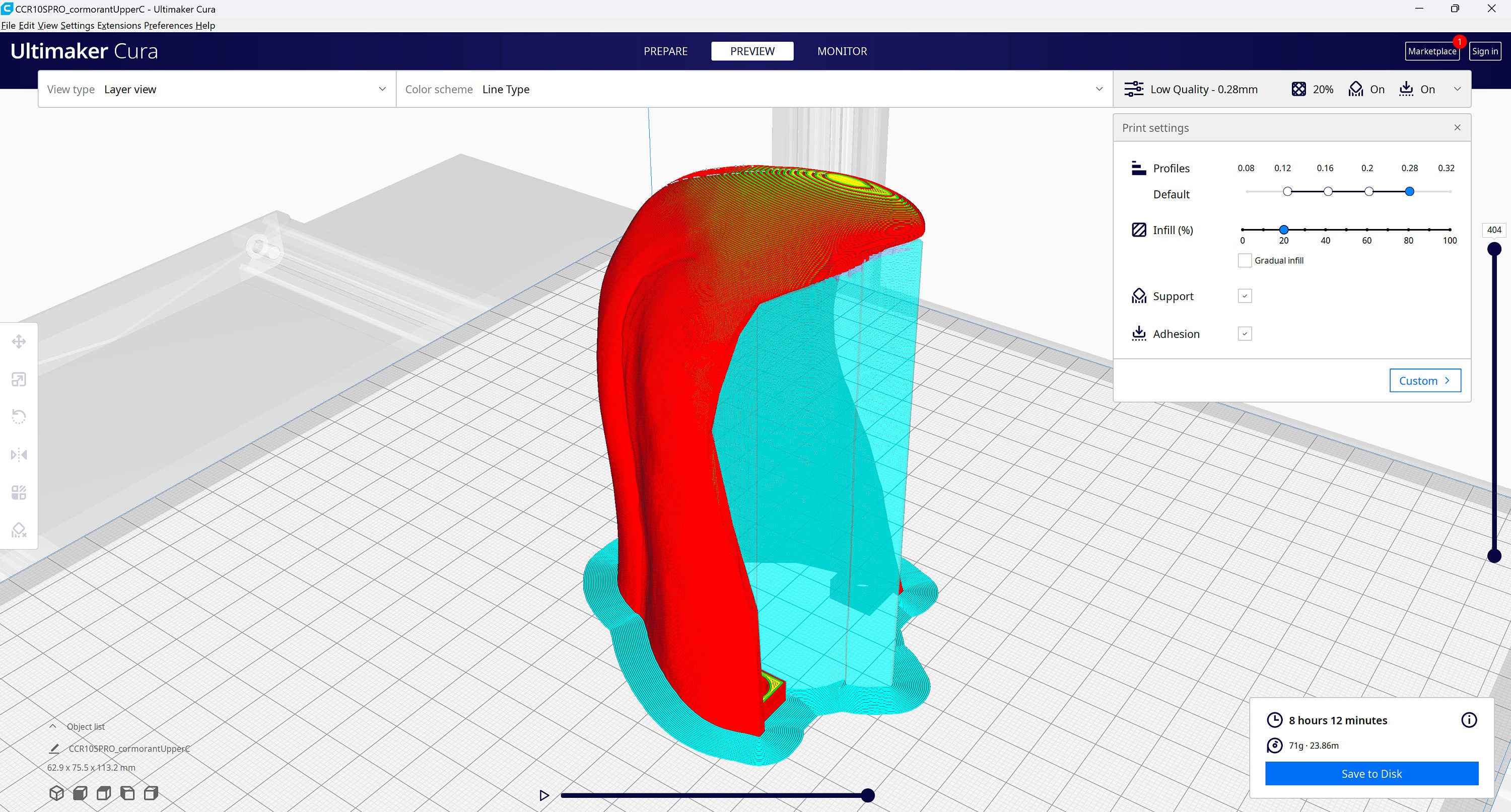The image size is (1511, 812).
Task: Uncheck the Adhesion checkbox
Action: 1245,333
